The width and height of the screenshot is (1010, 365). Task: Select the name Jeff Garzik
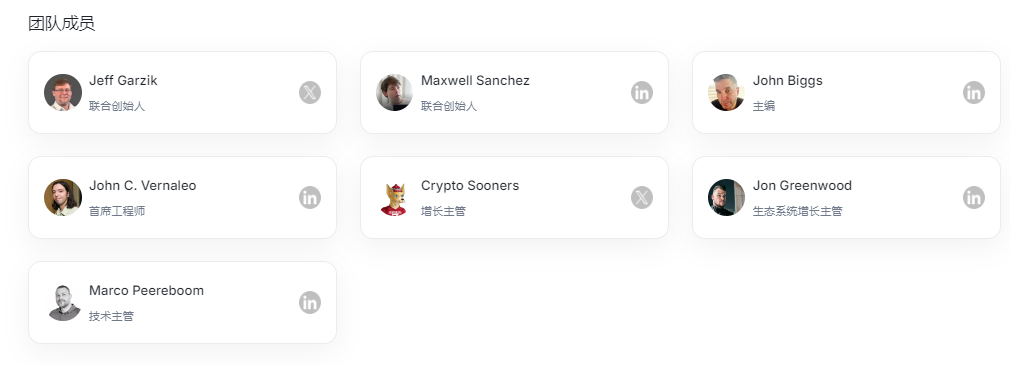[x=123, y=80]
